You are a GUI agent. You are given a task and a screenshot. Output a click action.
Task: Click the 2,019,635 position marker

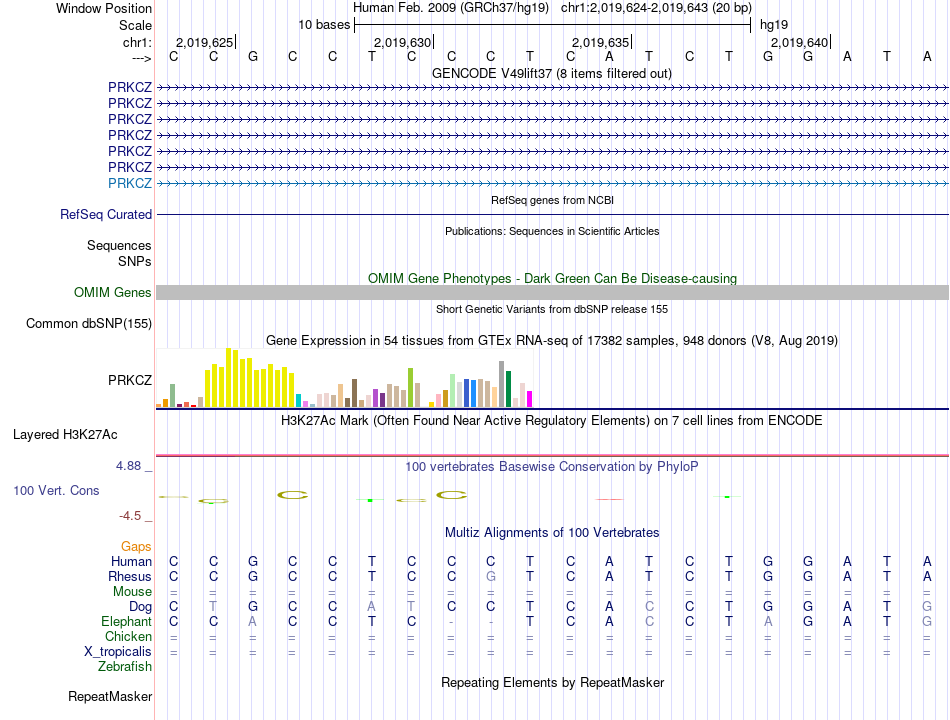click(x=602, y=42)
